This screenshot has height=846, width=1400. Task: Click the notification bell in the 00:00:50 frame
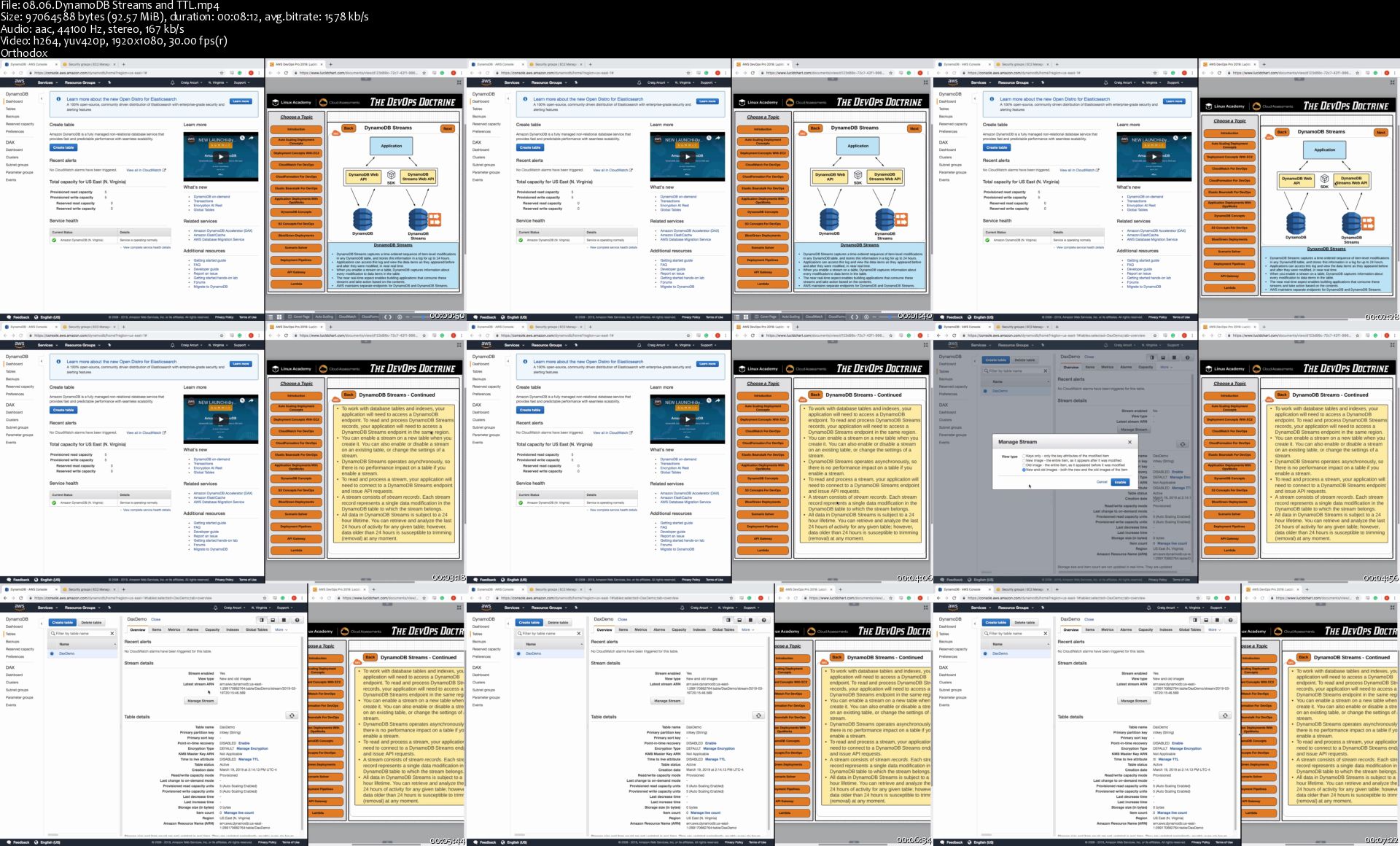(x=172, y=82)
